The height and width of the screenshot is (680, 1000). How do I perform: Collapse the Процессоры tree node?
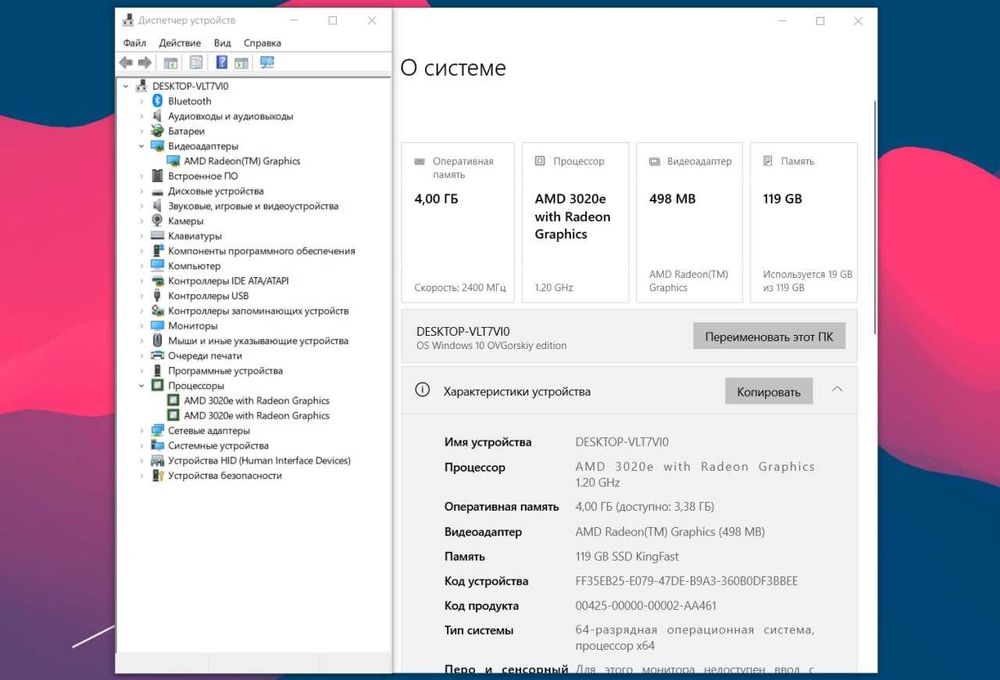(142, 385)
